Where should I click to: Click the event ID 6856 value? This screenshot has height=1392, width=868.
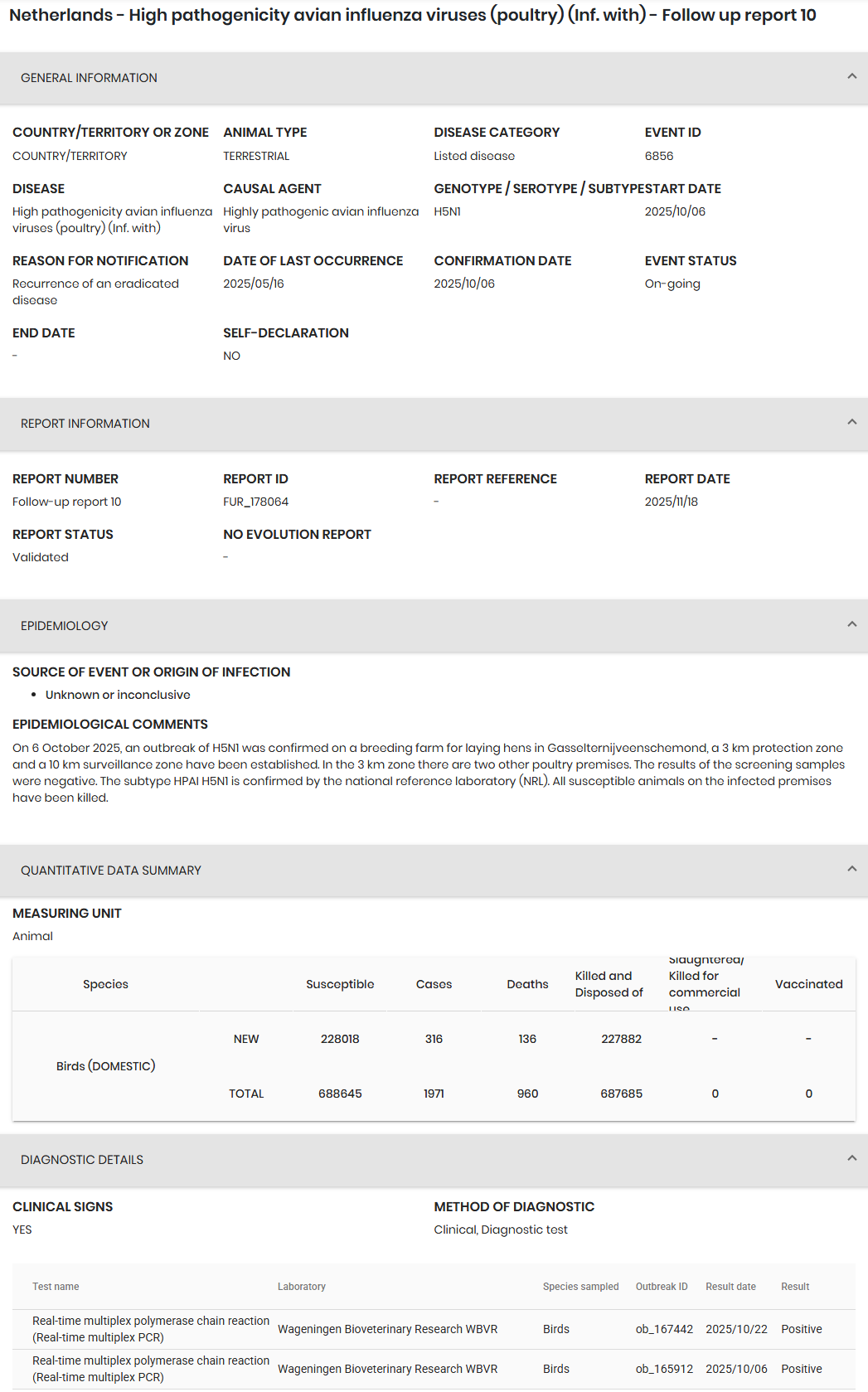[659, 156]
